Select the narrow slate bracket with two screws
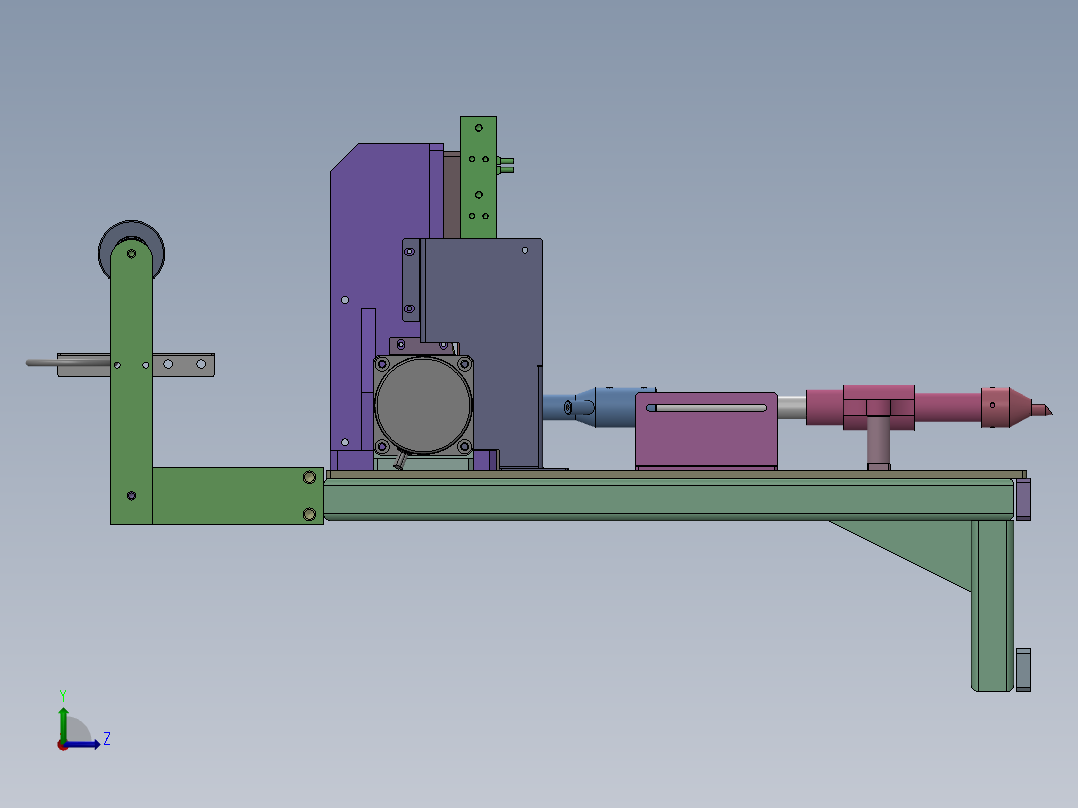 (x=410, y=280)
